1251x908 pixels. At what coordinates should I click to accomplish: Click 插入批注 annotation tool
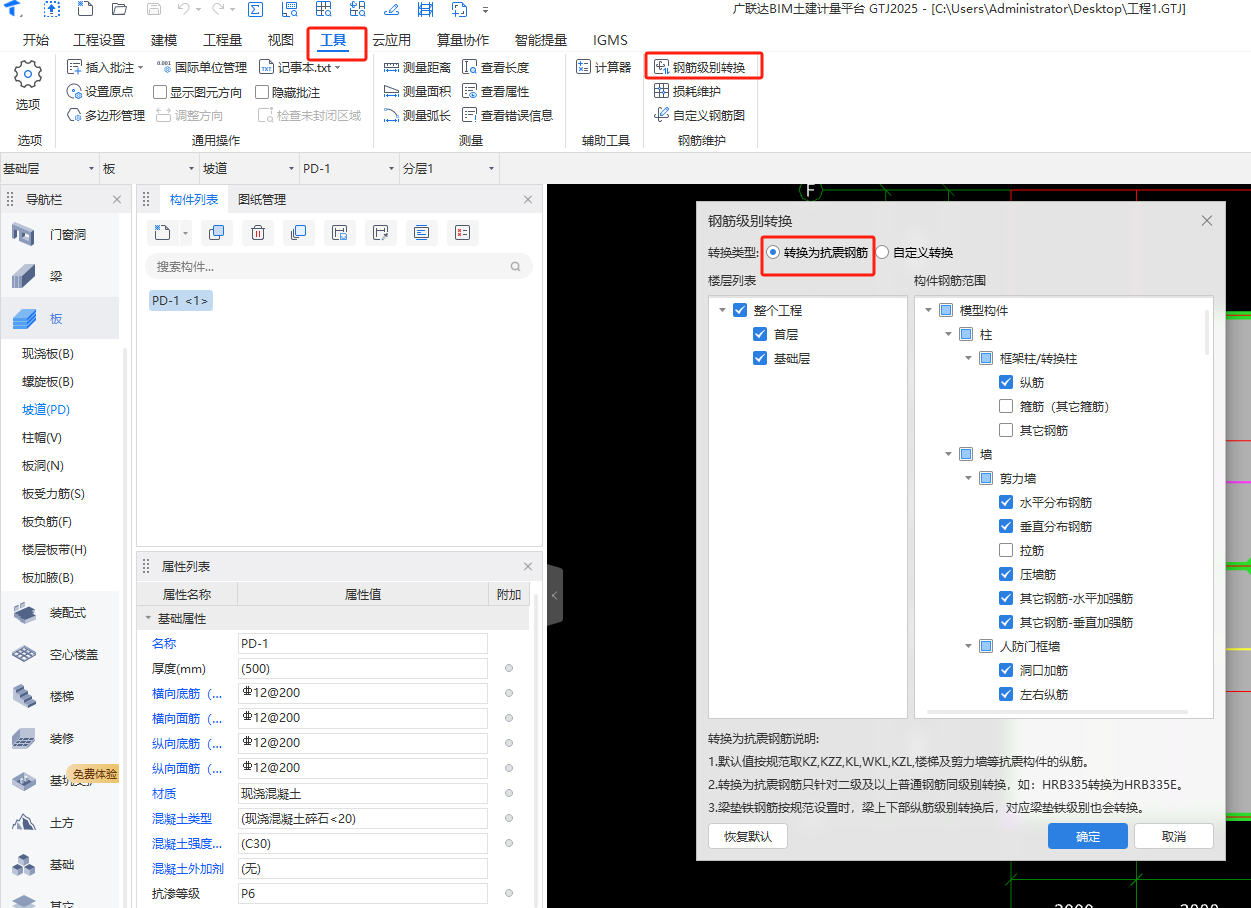106,67
